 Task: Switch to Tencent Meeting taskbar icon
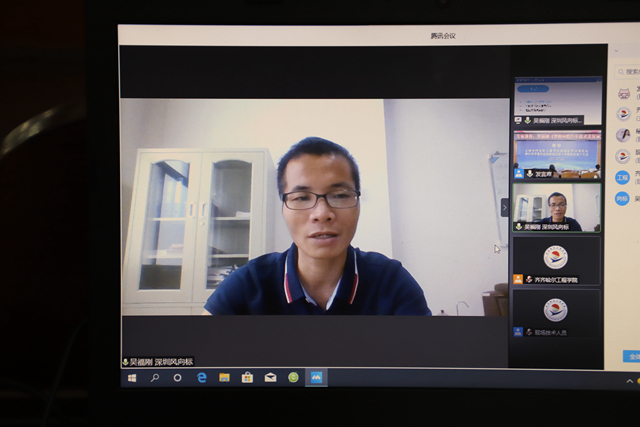316,378
